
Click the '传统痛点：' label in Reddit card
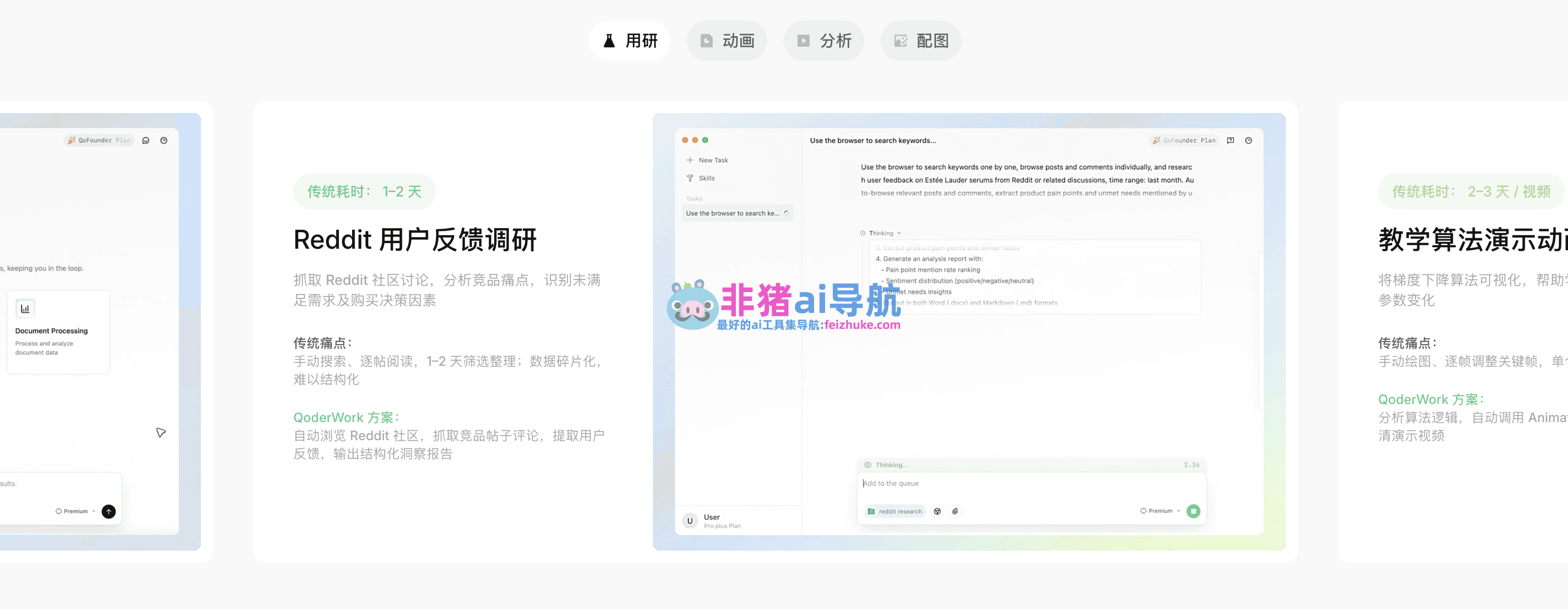[322, 344]
